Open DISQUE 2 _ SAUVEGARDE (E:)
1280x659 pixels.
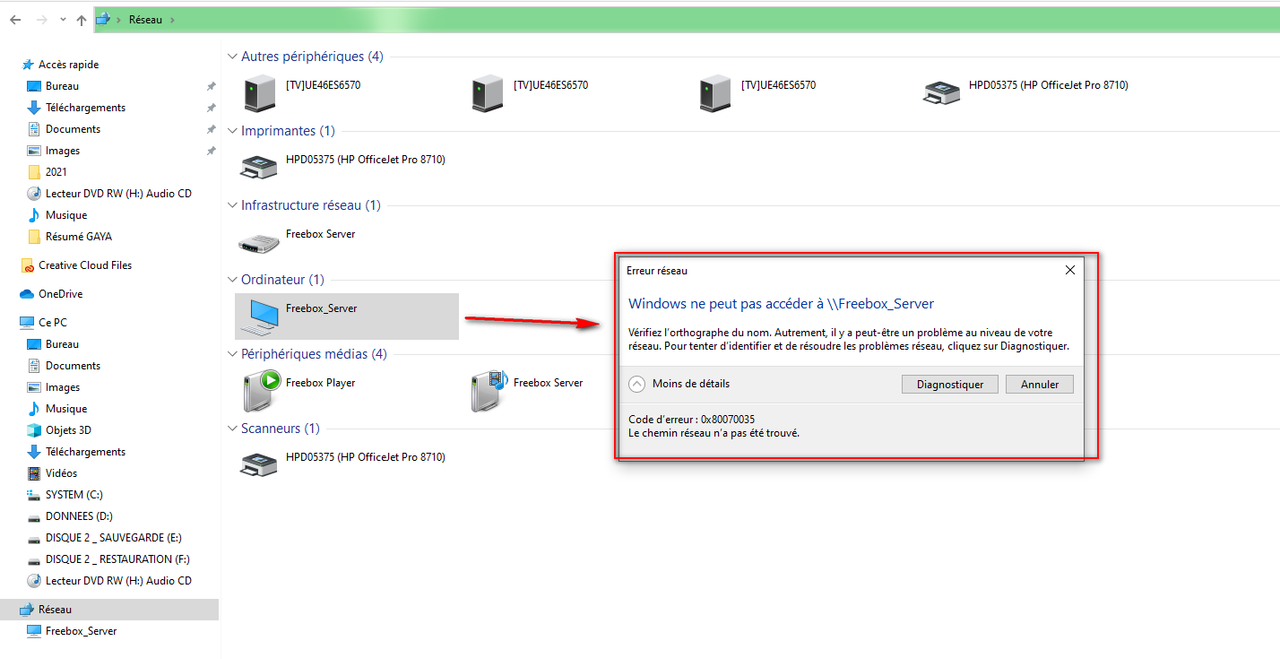[x=113, y=538]
